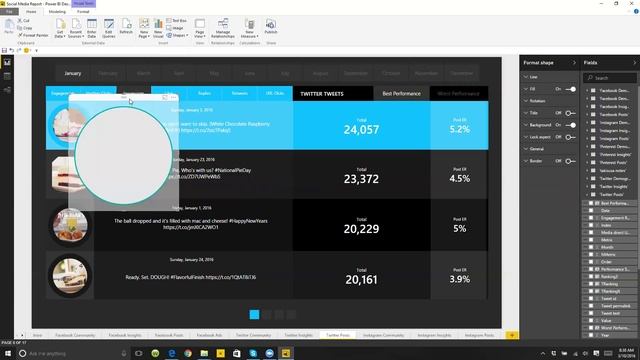
Task: Switch to Data view in left sidebar
Action: (7, 76)
